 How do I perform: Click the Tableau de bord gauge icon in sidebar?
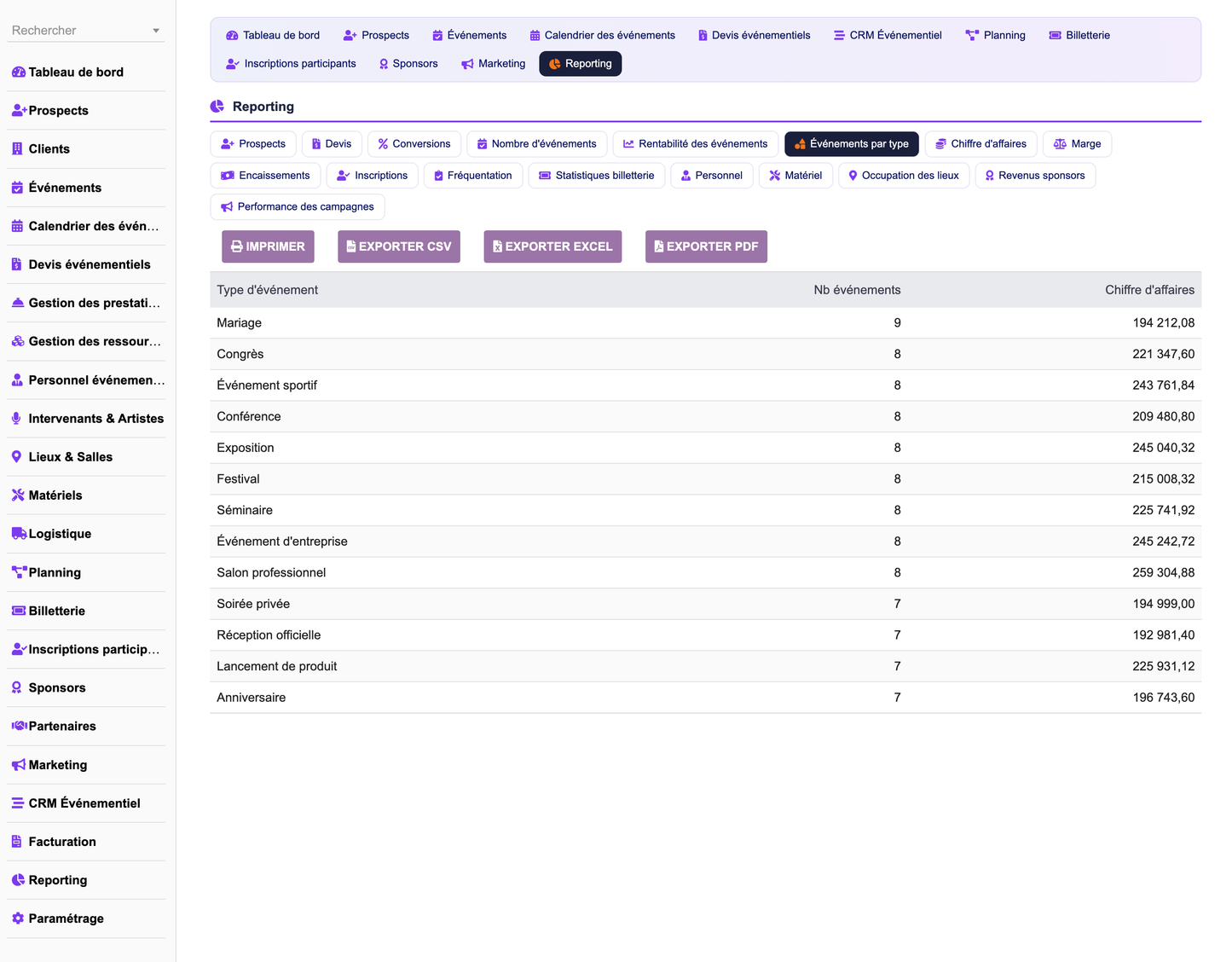coord(18,72)
